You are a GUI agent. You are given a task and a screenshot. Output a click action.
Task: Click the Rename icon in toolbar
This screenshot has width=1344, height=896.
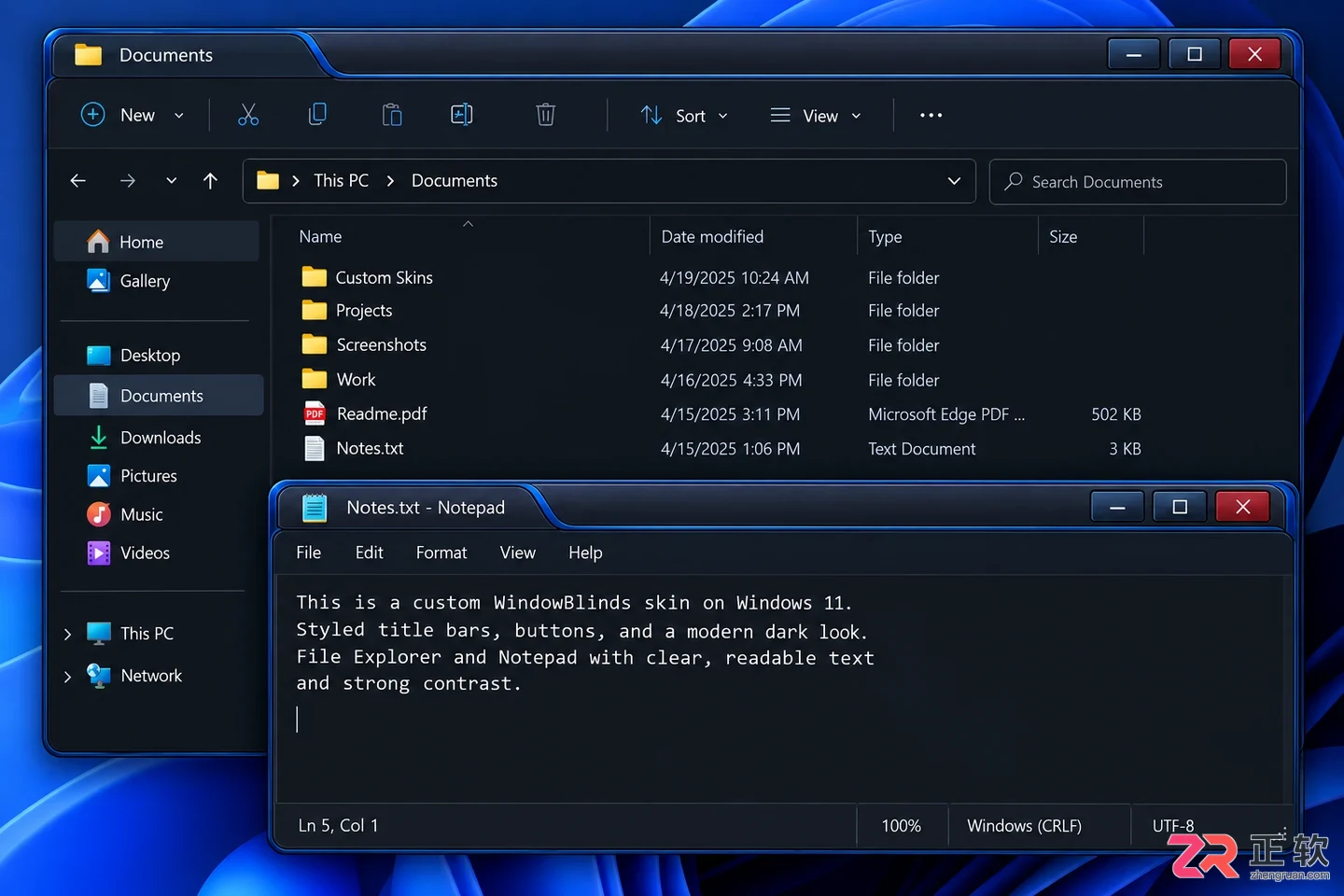[x=462, y=115]
